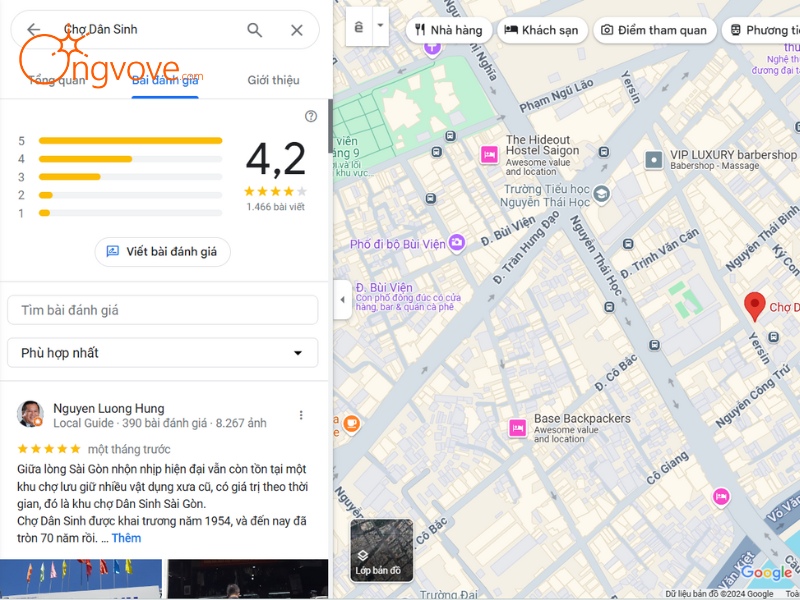800x600 pixels.
Task: Click the Google logo on map
Action: 766,572
